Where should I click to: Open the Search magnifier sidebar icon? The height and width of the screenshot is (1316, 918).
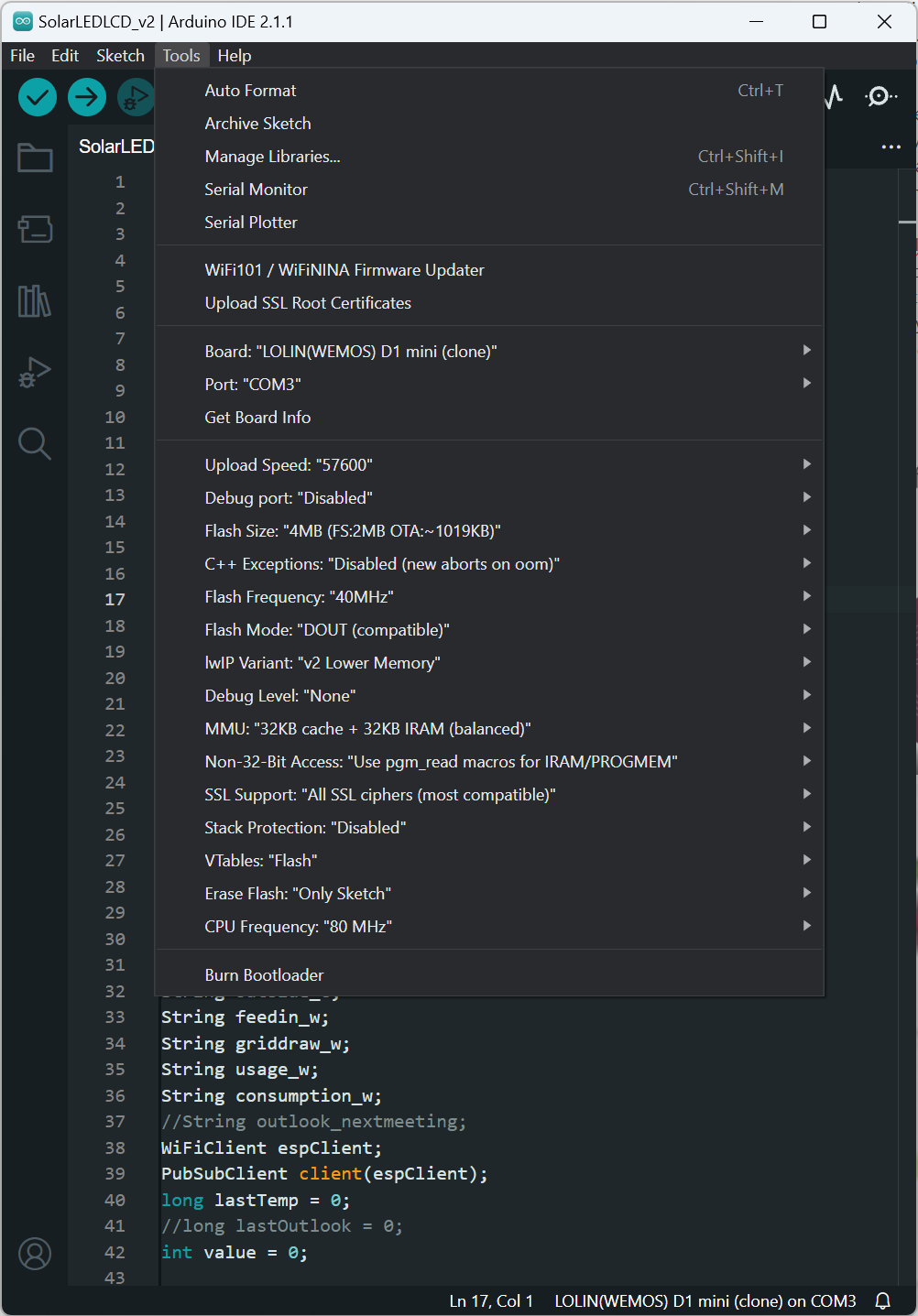[35, 443]
